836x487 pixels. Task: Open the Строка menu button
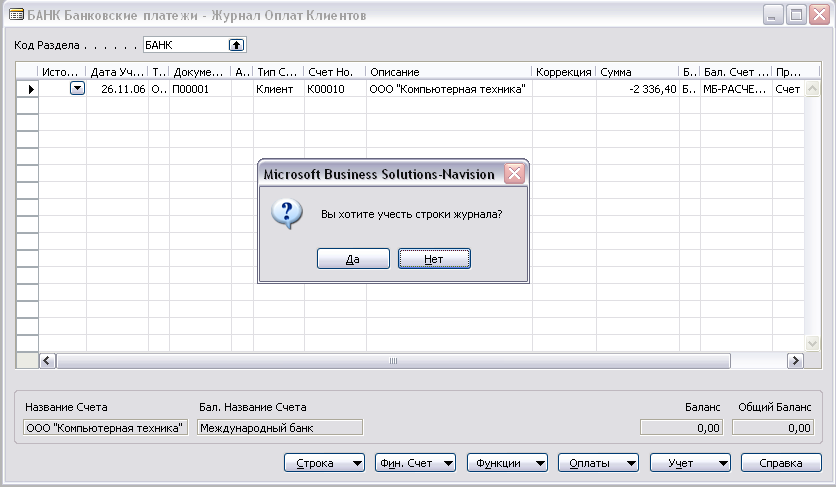pyautogui.click(x=324, y=463)
